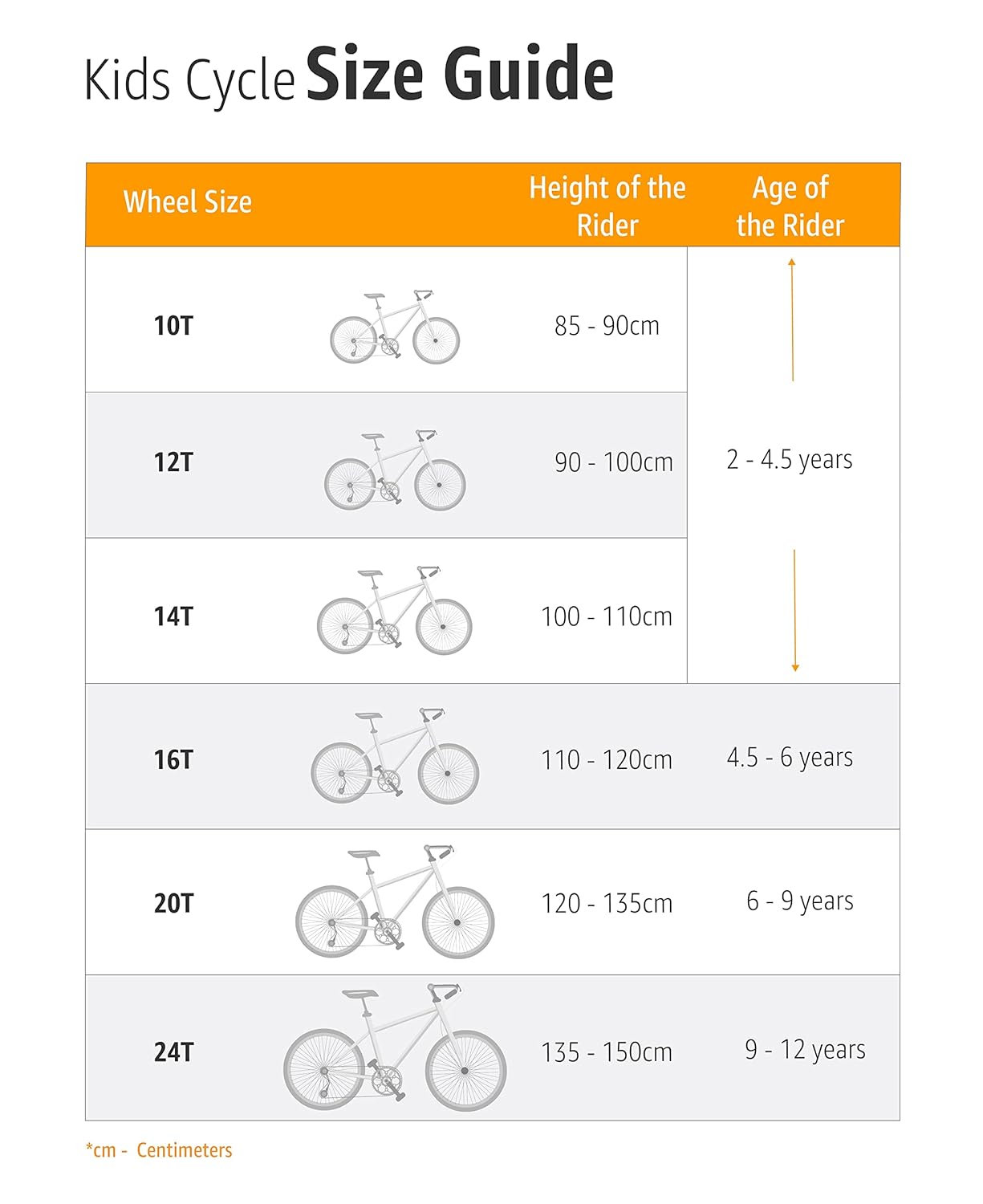Click the 110 - 120cm height text
This screenshot has height=1204, width=983.
pyautogui.click(x=607, y=759)
